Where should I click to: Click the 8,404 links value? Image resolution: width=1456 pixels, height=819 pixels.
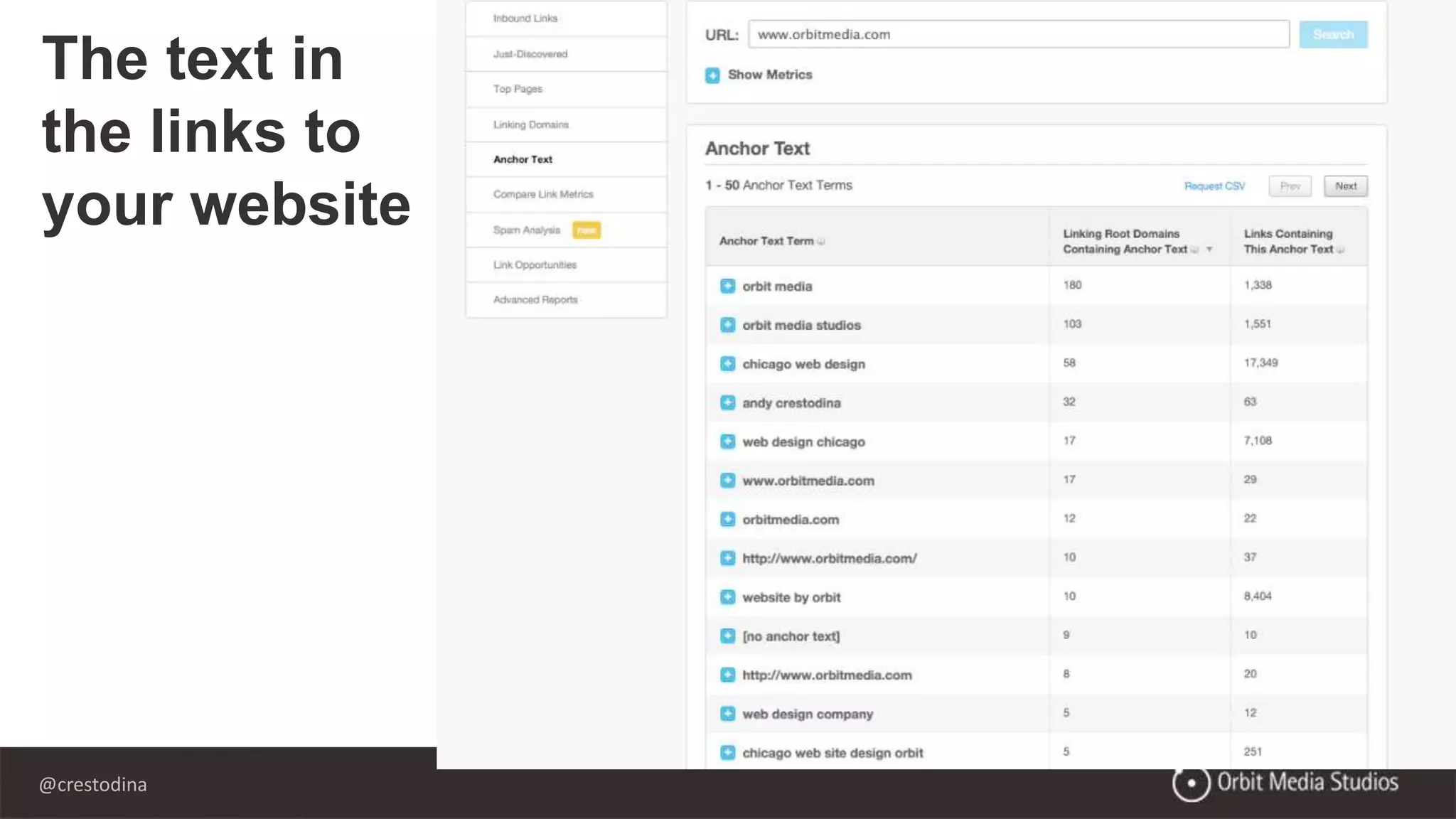click(x=1257, y=596)
